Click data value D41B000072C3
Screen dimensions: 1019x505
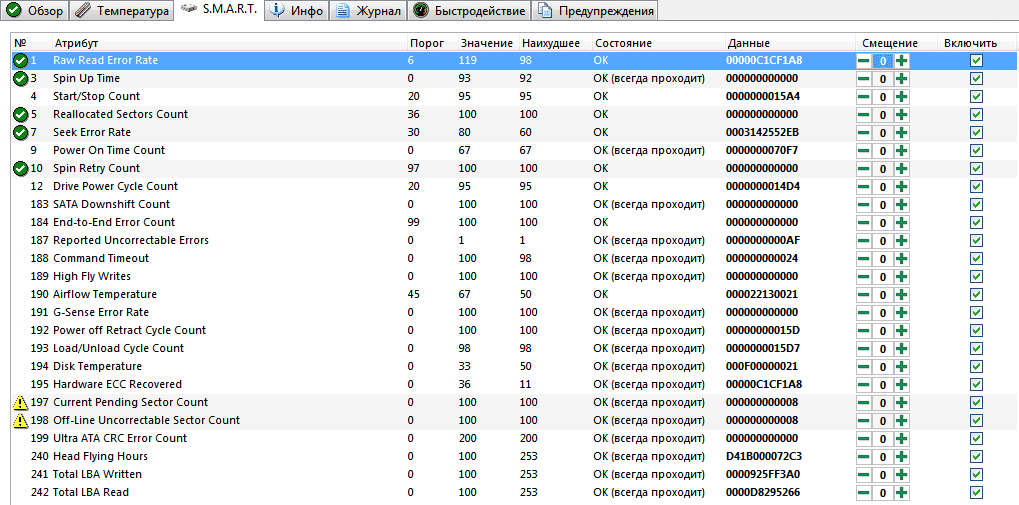[x=764, y=456]
